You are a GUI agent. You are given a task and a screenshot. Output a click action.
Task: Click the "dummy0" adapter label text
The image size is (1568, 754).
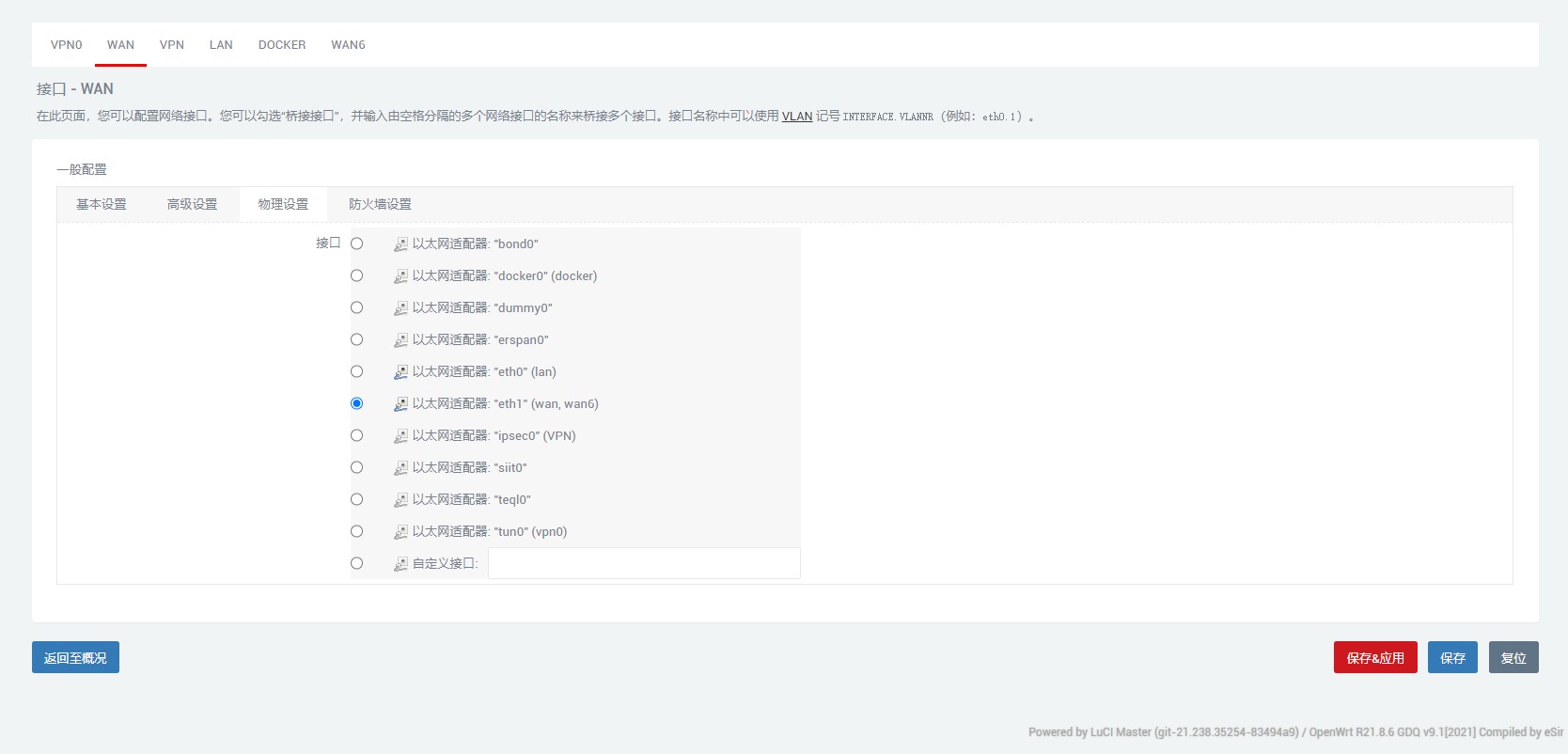(x=482, y=307)
